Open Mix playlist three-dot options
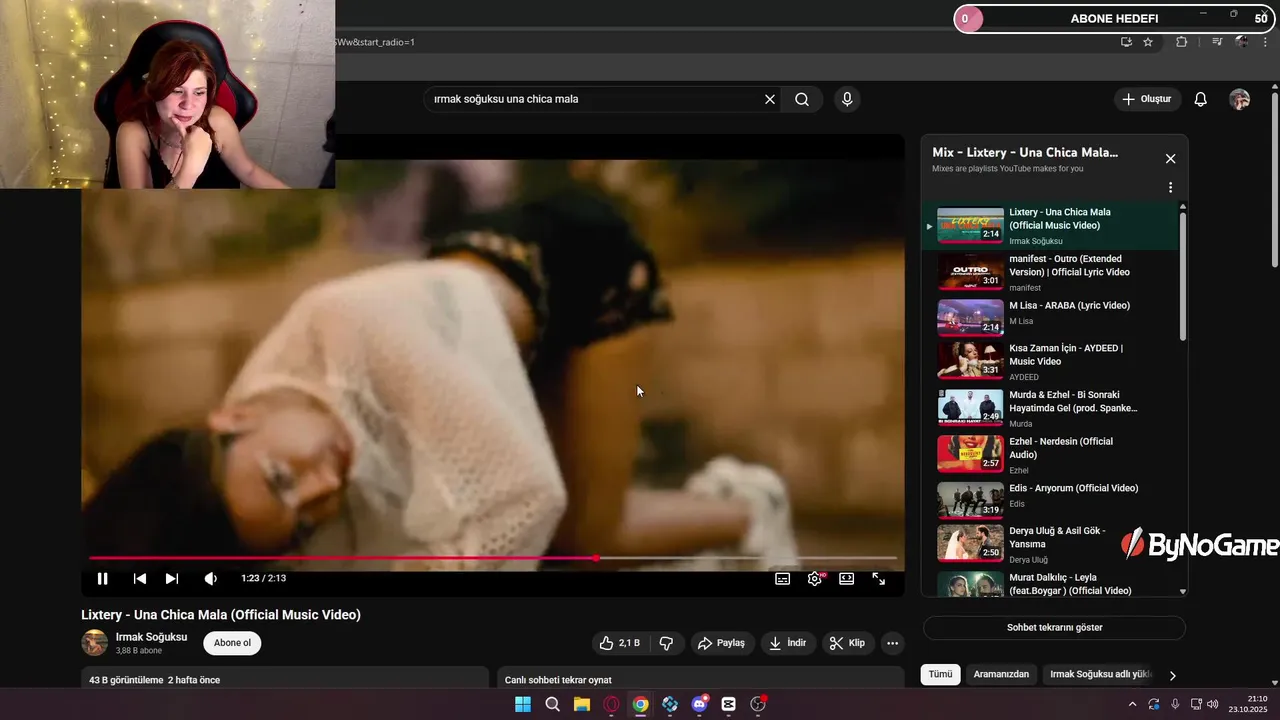Image resolution: width=1280 pixels, height=720 pixels. pos(1170,187)
